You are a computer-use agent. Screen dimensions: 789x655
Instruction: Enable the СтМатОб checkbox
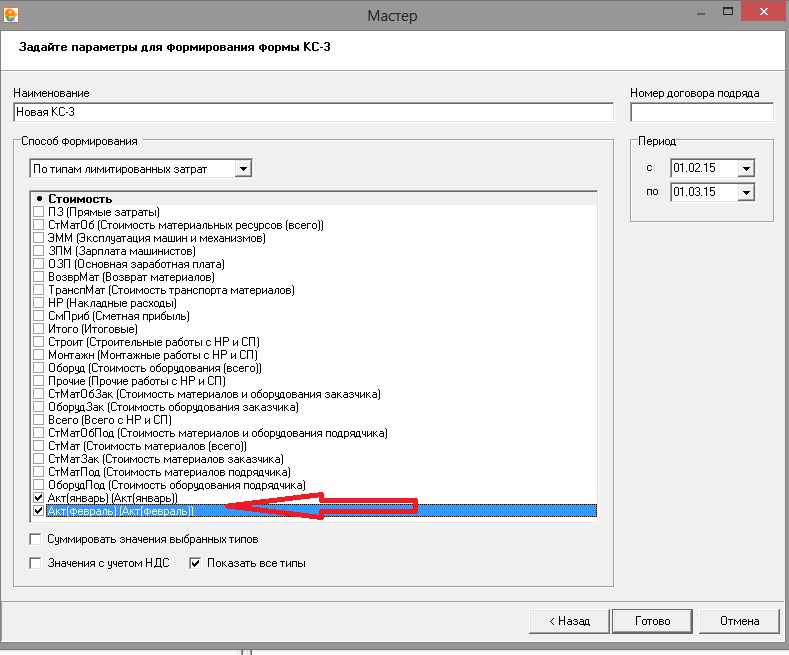pos(39,225)
